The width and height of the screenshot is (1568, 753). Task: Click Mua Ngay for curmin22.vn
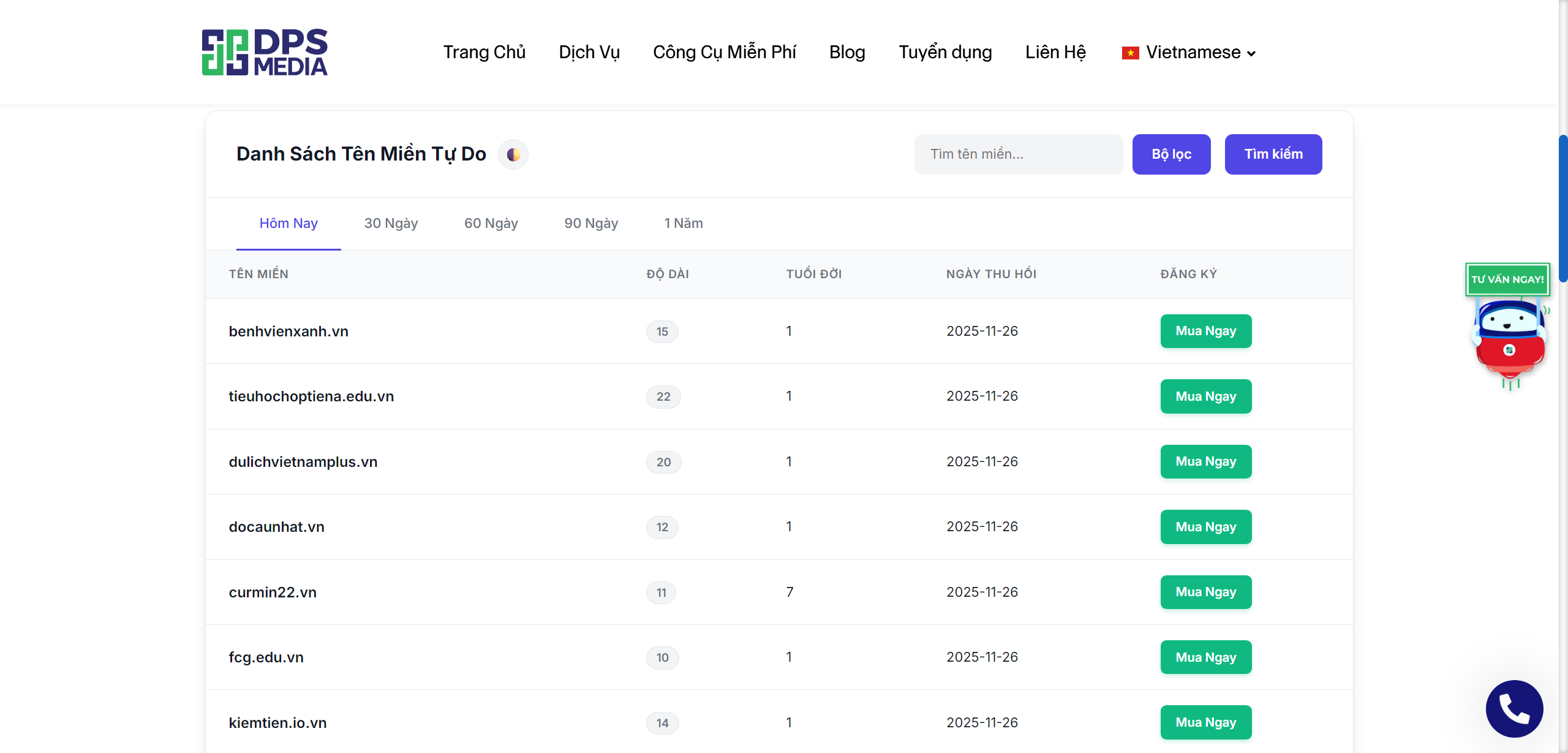1205,592
